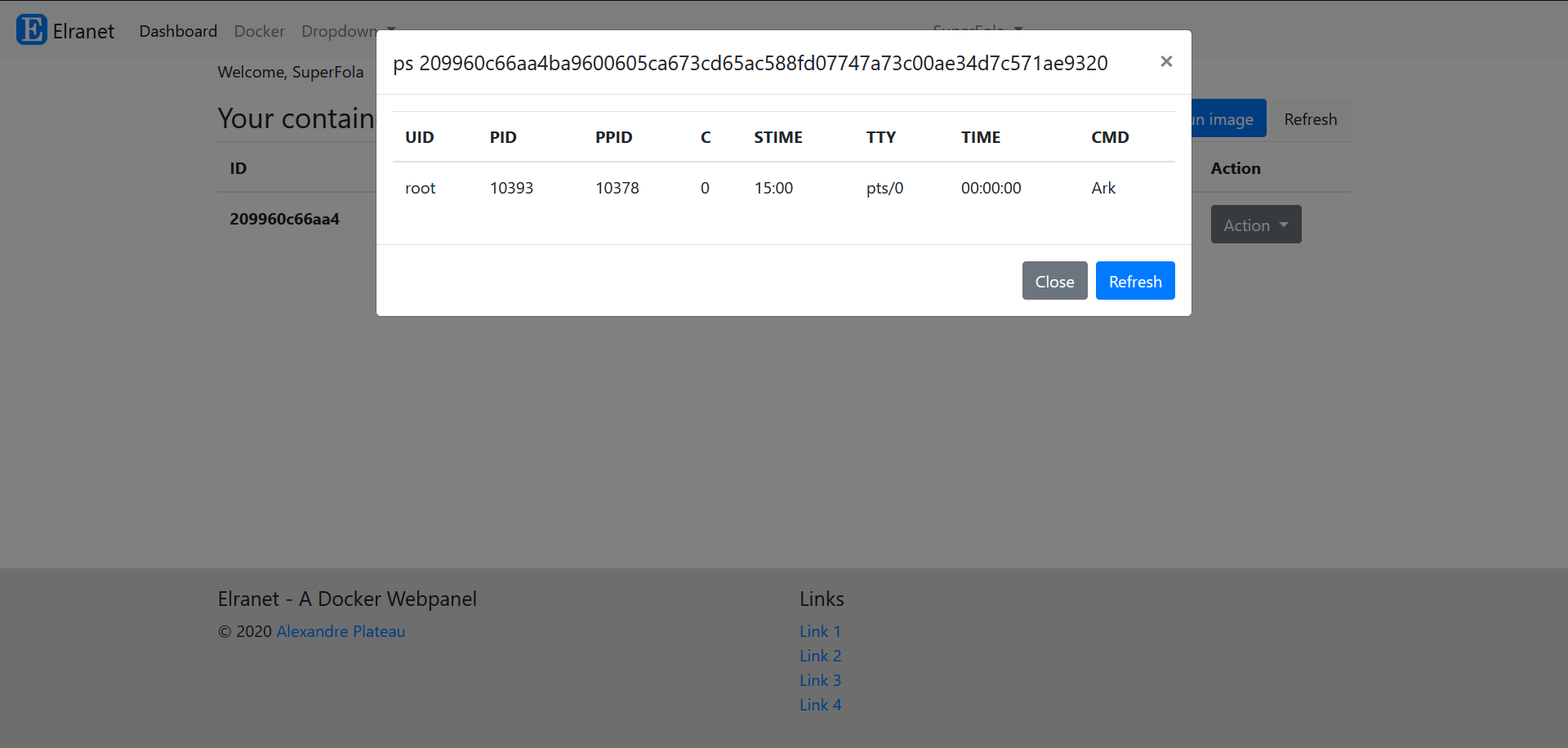This screenshot has width=1568, height=748.
Task: Select the TIME column header
Action: coord(981,137)
